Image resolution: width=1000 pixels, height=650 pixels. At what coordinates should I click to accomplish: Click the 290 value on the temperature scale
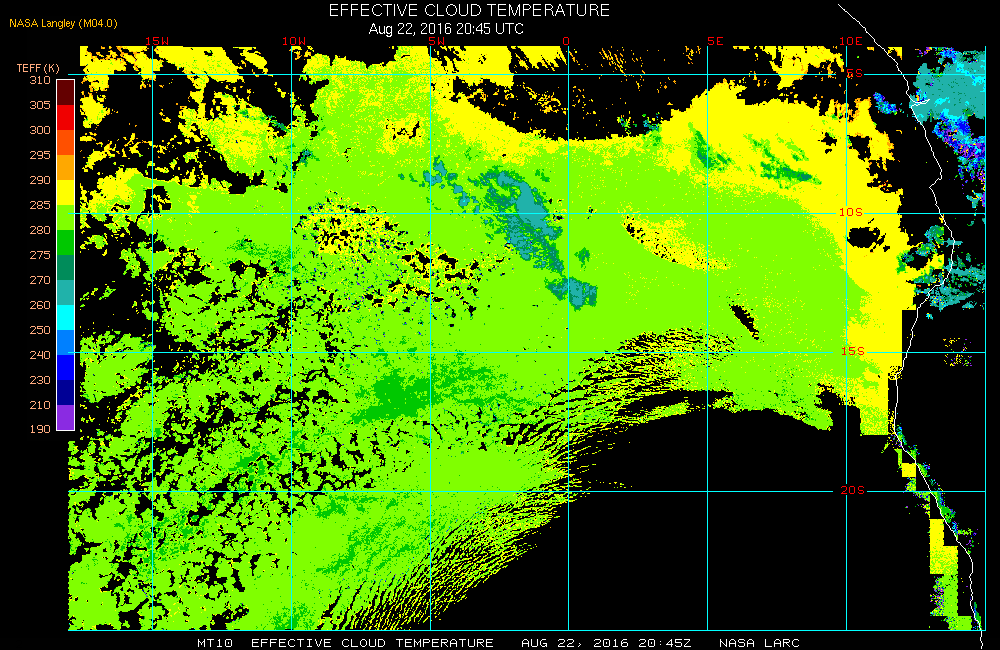(40, 180)
